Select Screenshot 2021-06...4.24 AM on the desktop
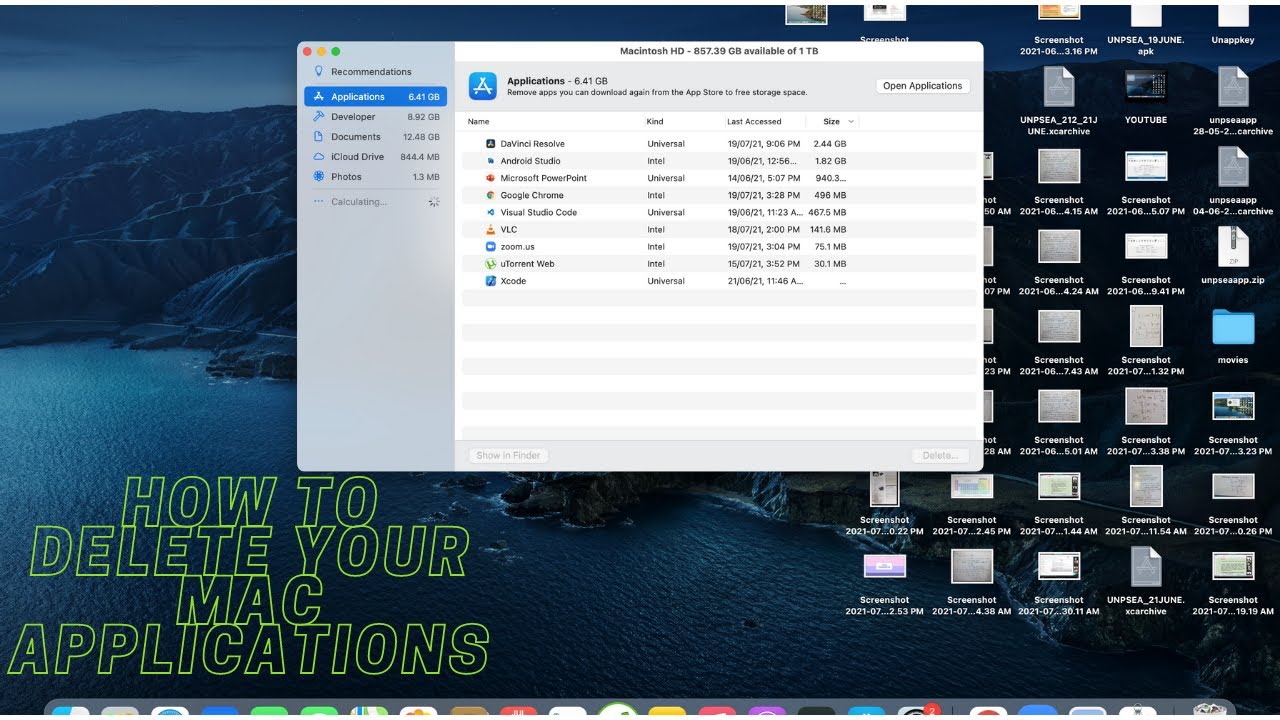This screenshot has height=720, width=1280. pyautogui.click(x=1059, y=261)
